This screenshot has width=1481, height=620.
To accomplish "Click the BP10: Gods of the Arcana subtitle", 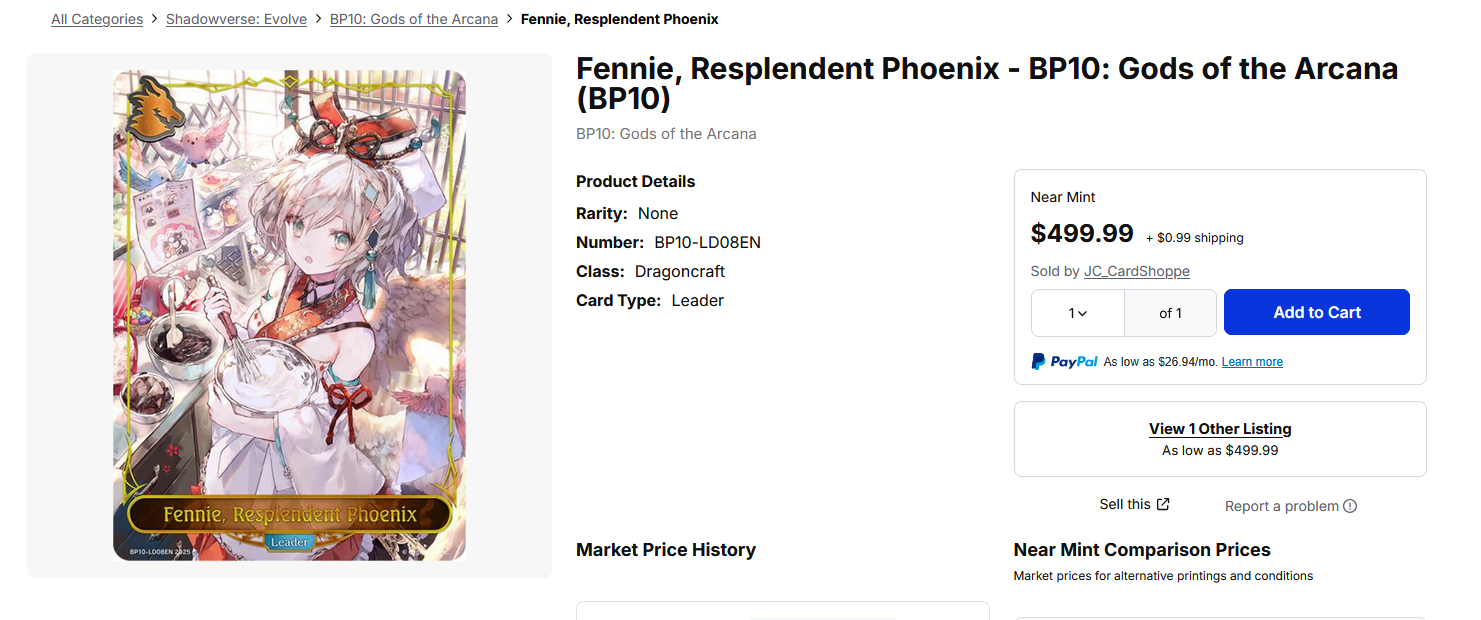I will 666,134.
